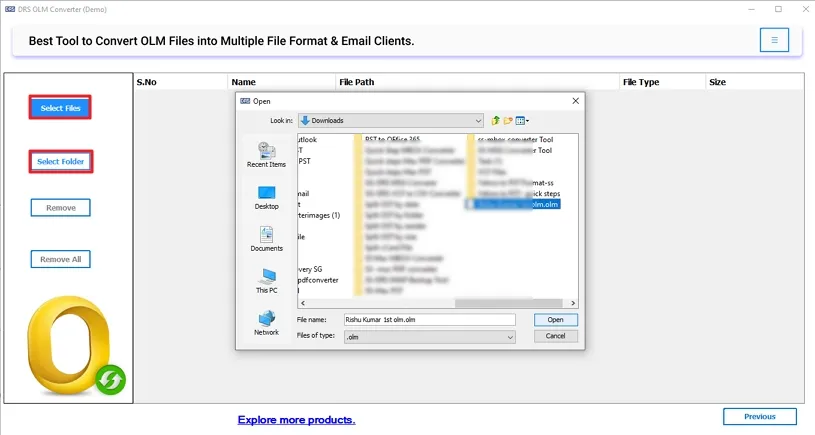This screenshot has width=815, height=435.
Task: Click the Select Files button
Action: coord(60,108)
